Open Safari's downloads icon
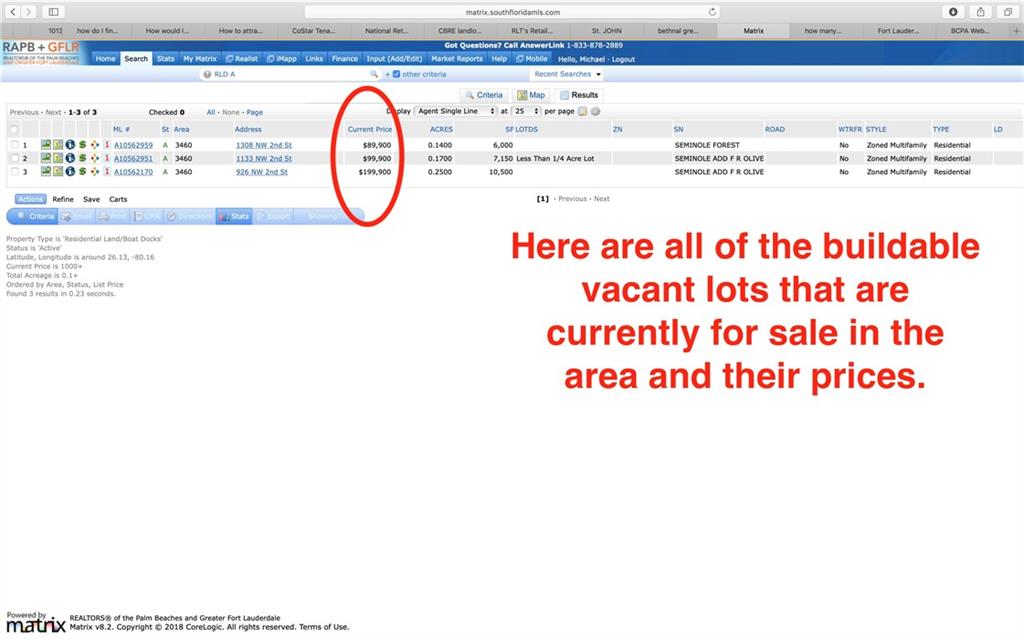The height and width of the screenshot is (639, 1024). pyautogui.click(x=953, y=12)
